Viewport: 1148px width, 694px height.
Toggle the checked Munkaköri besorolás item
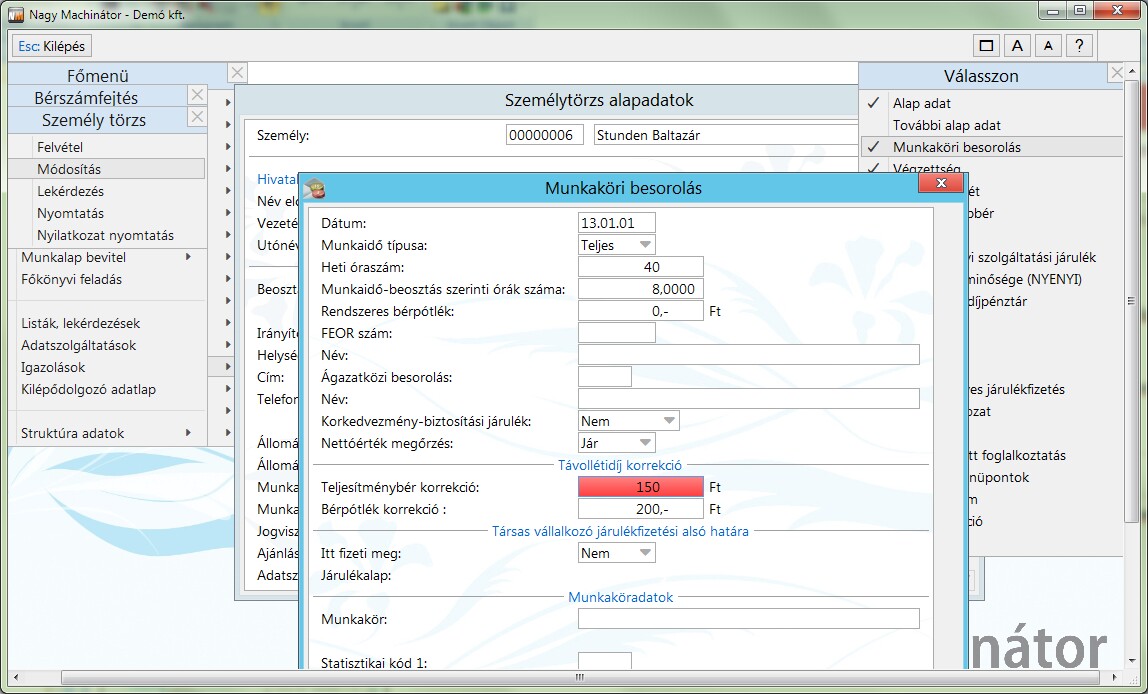pos(956,147)
